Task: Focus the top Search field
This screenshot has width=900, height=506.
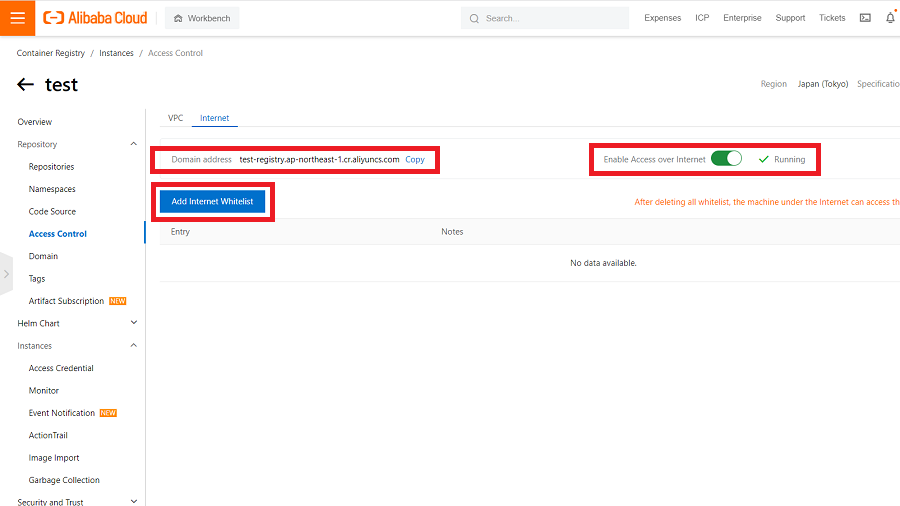Action: click(x=545, y=18)
